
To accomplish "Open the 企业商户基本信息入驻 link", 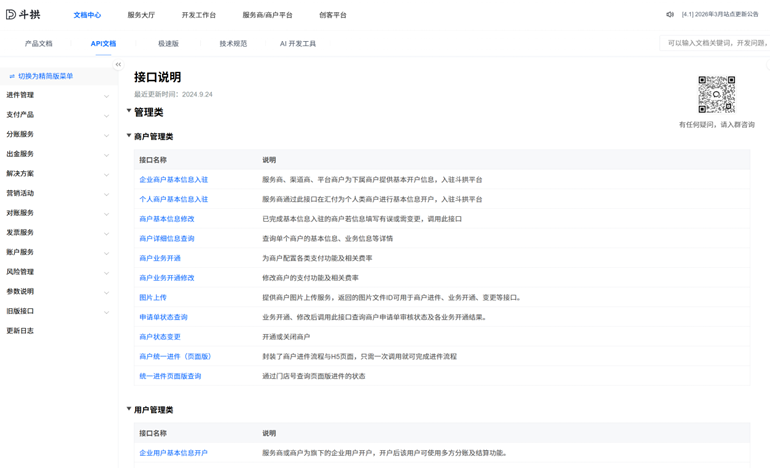I will (x=173, y=180).
